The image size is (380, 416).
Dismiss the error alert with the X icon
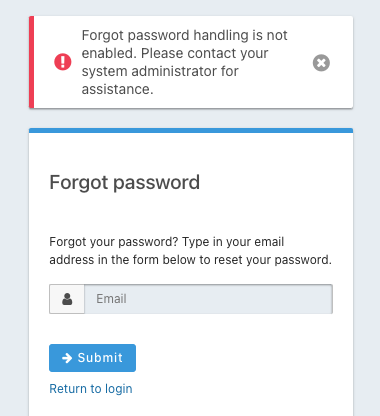[321, 63]
